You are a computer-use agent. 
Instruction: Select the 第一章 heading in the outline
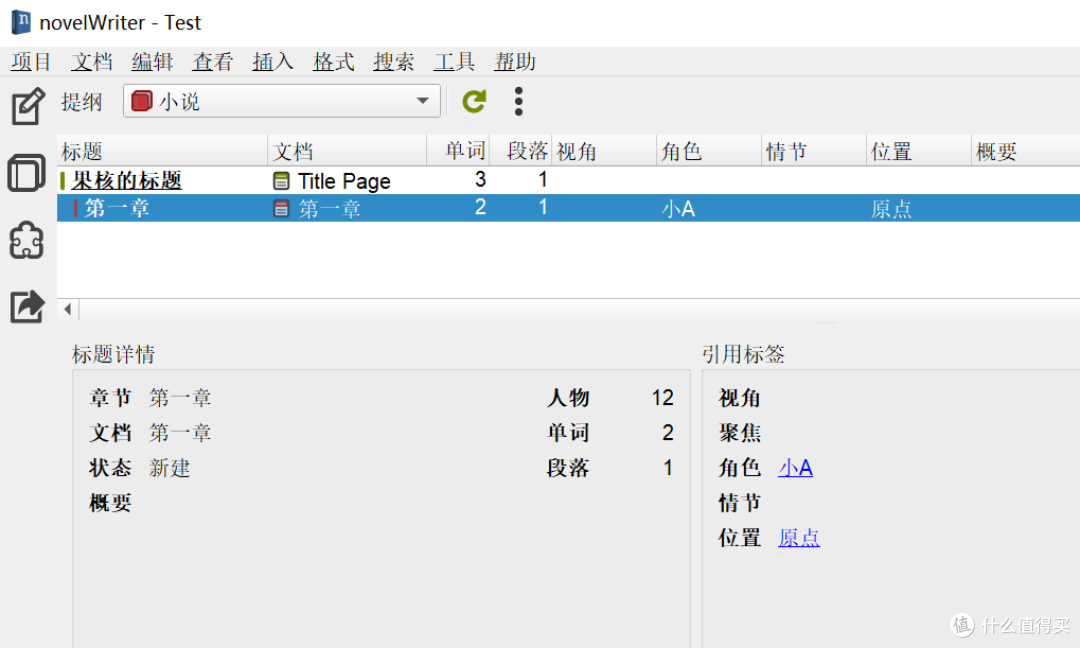coord(117,208)
